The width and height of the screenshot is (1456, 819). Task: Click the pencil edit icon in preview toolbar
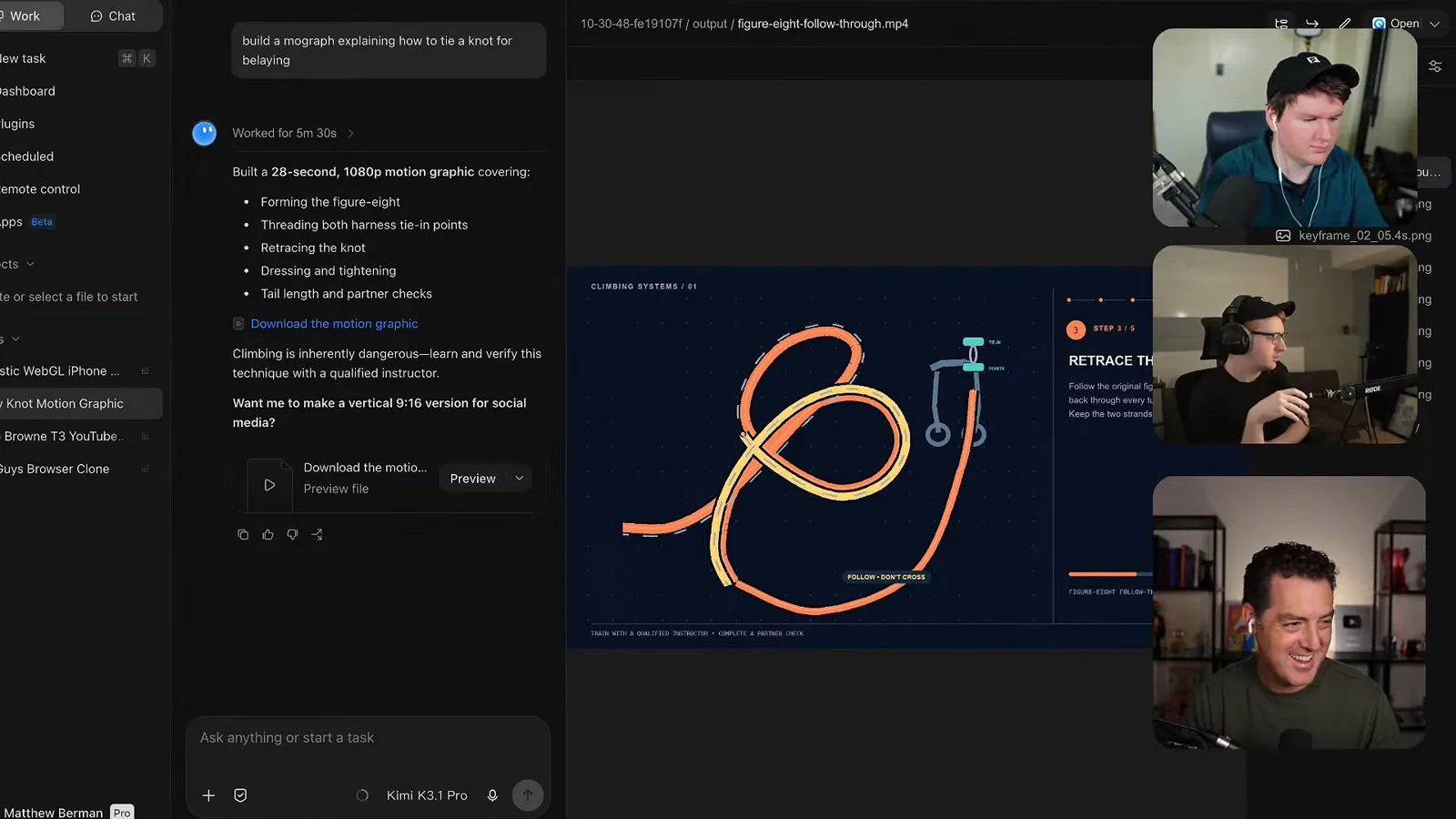[1344, 24]
